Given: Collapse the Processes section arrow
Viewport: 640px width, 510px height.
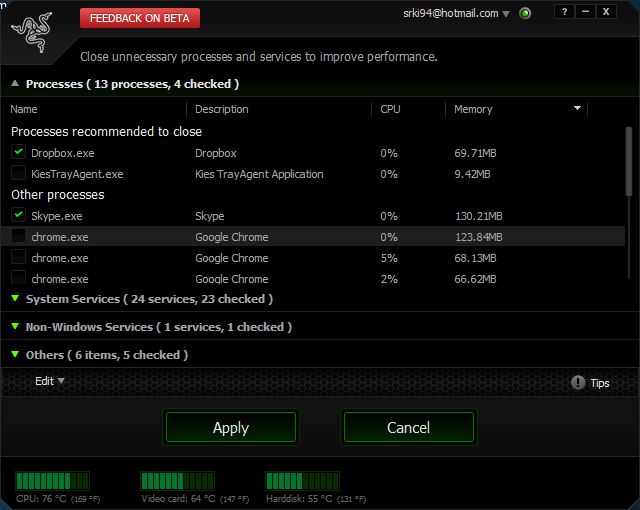Looking at the screenshot, I should pos(15,83).
